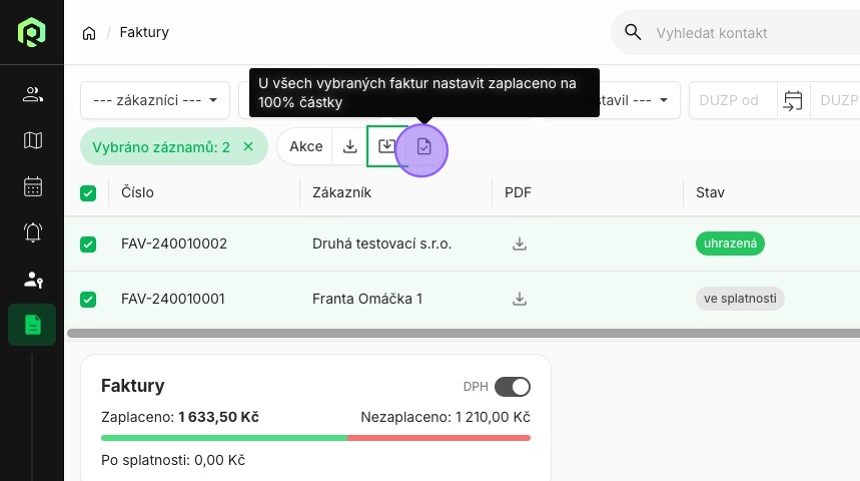The image size is (860, 481).
Task: Deselect the FAV-240010001 row checkbox
Action: (x=88, y=299)
